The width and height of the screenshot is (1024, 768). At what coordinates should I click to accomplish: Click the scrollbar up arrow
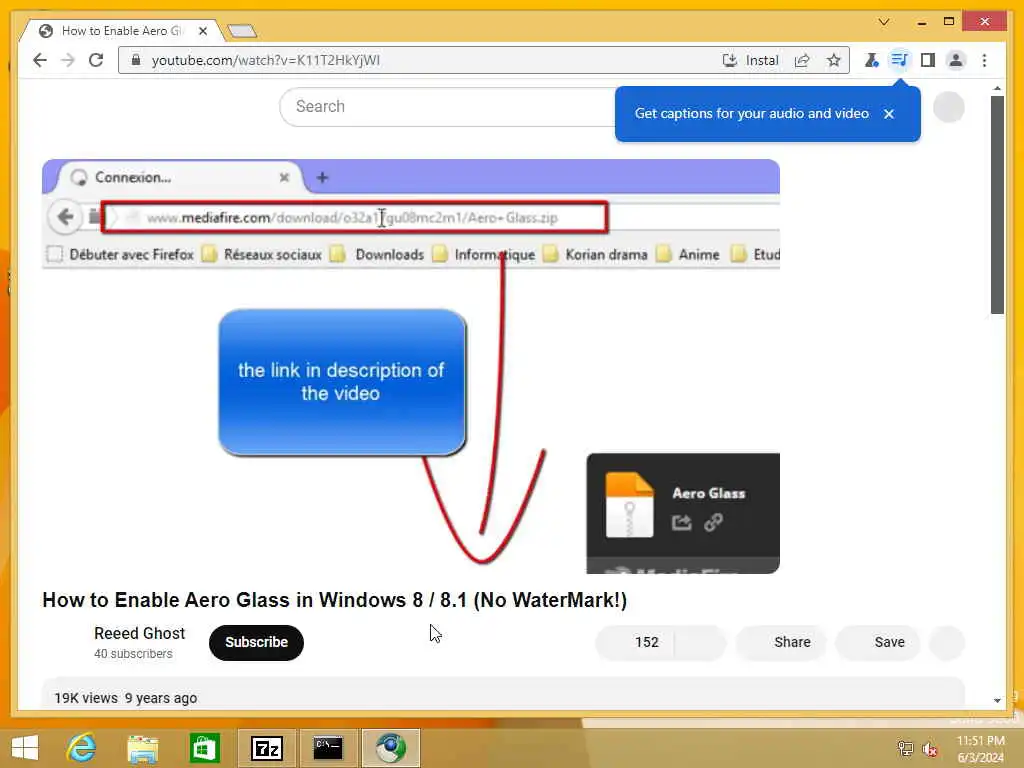997,88
